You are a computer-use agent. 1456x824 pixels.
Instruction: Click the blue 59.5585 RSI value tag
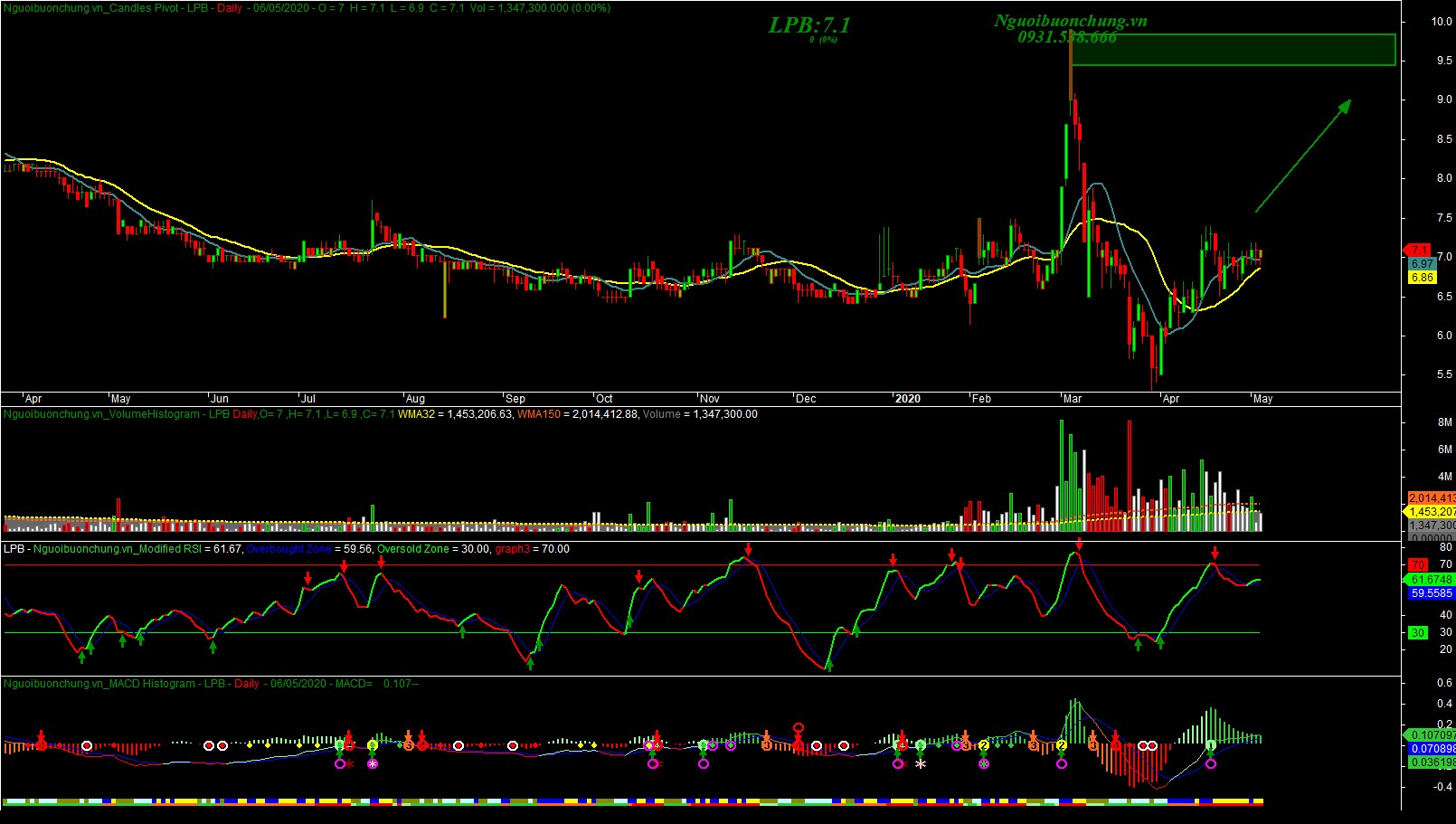[x=1431, y=593]
